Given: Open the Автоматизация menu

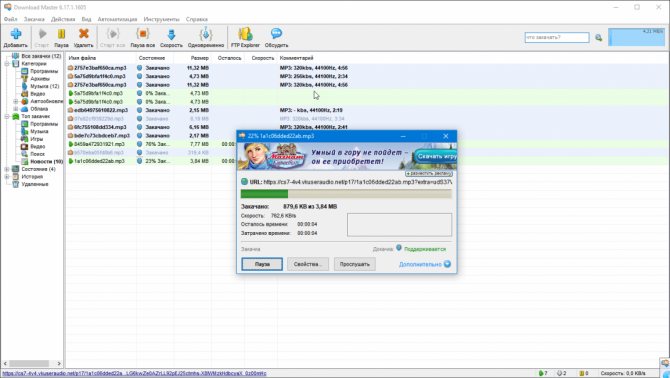Looking at the screenshot, I should [117, 19].
